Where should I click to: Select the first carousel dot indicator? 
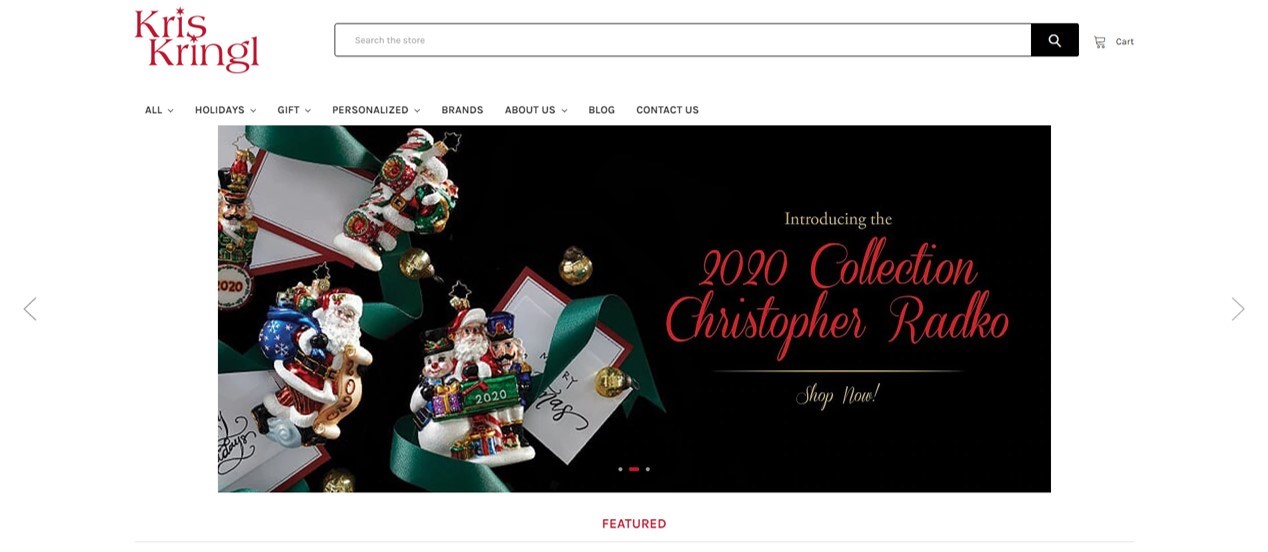coord(620,469)
